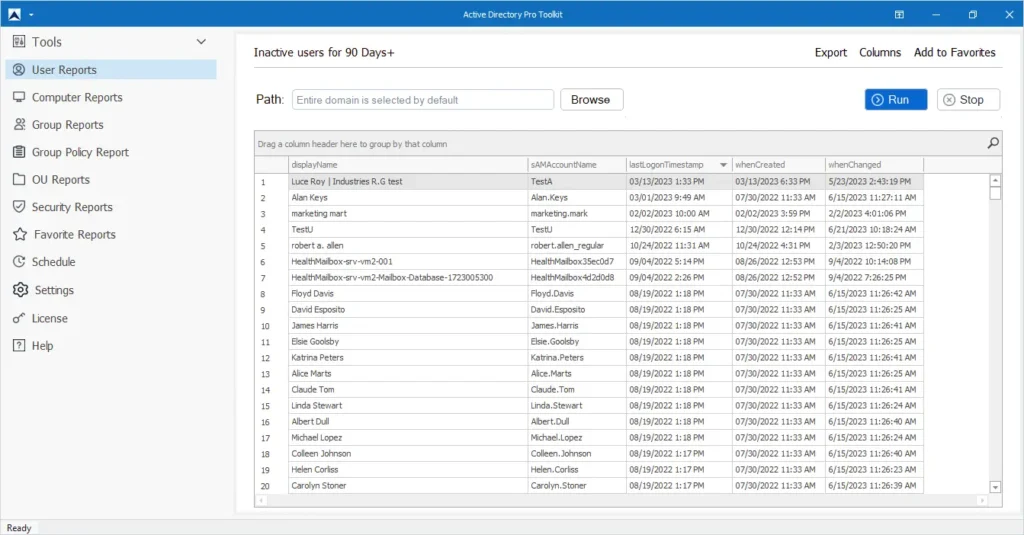The image size is (1024, 535).
Task: Select the Claude Tom display name
Action: pos(408,389)
